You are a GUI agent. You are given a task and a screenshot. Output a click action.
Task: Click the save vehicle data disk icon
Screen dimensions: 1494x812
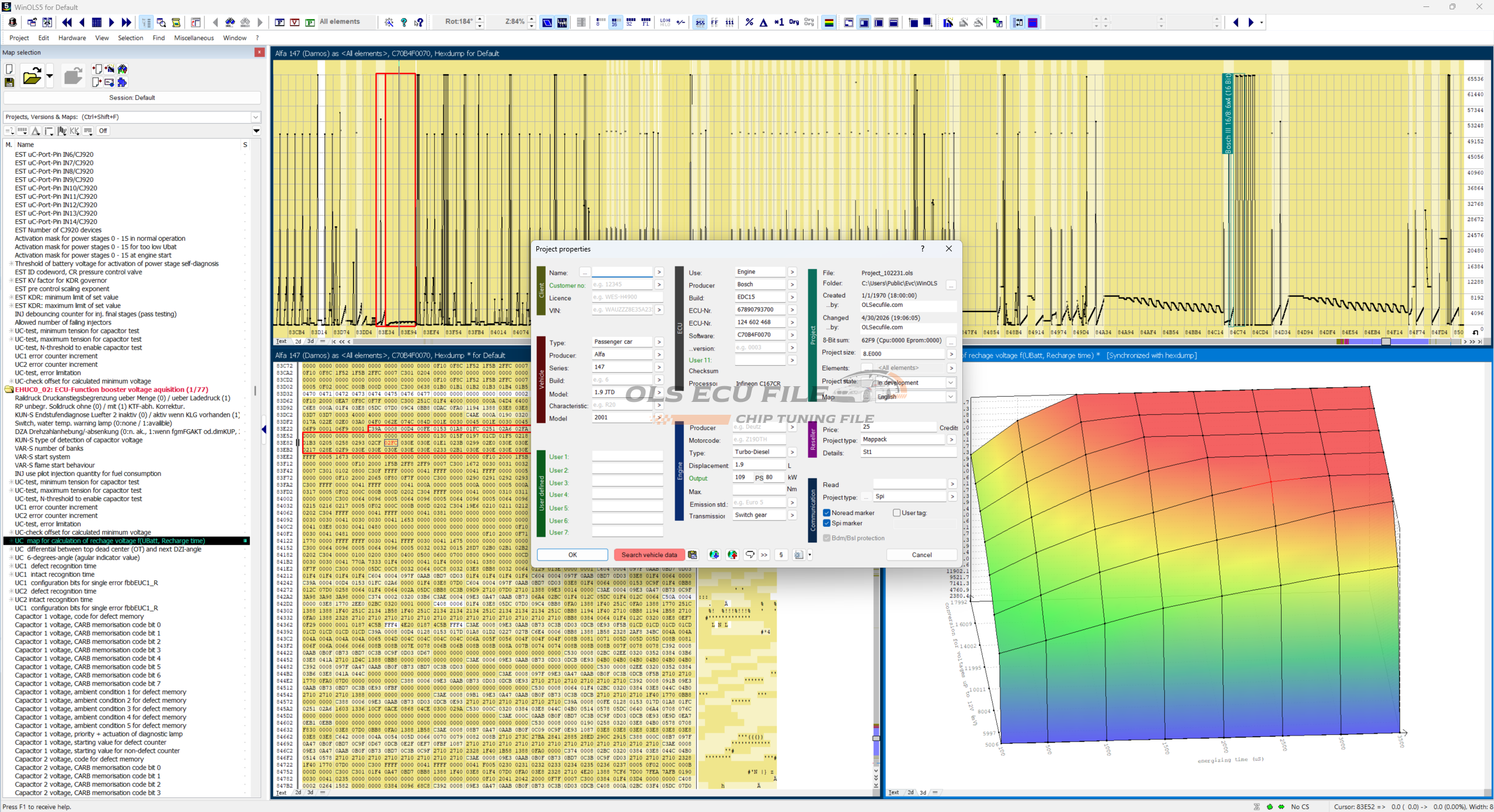(x=692, y=555)
